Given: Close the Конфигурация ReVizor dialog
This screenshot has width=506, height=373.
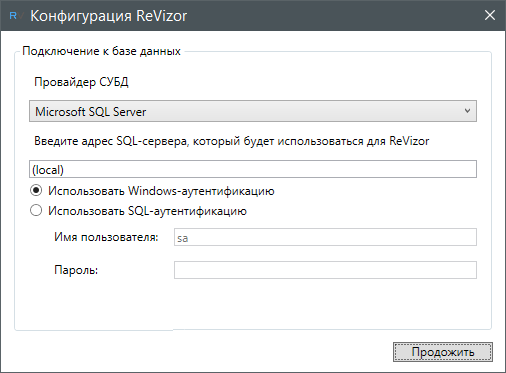Looking at the screenshot, I should click(x=490, y=15).
